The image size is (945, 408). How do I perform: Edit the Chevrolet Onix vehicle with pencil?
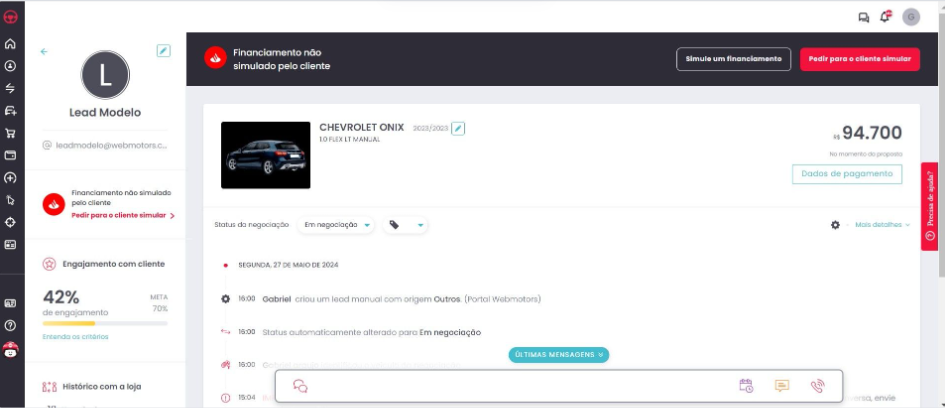pos(458,128)
